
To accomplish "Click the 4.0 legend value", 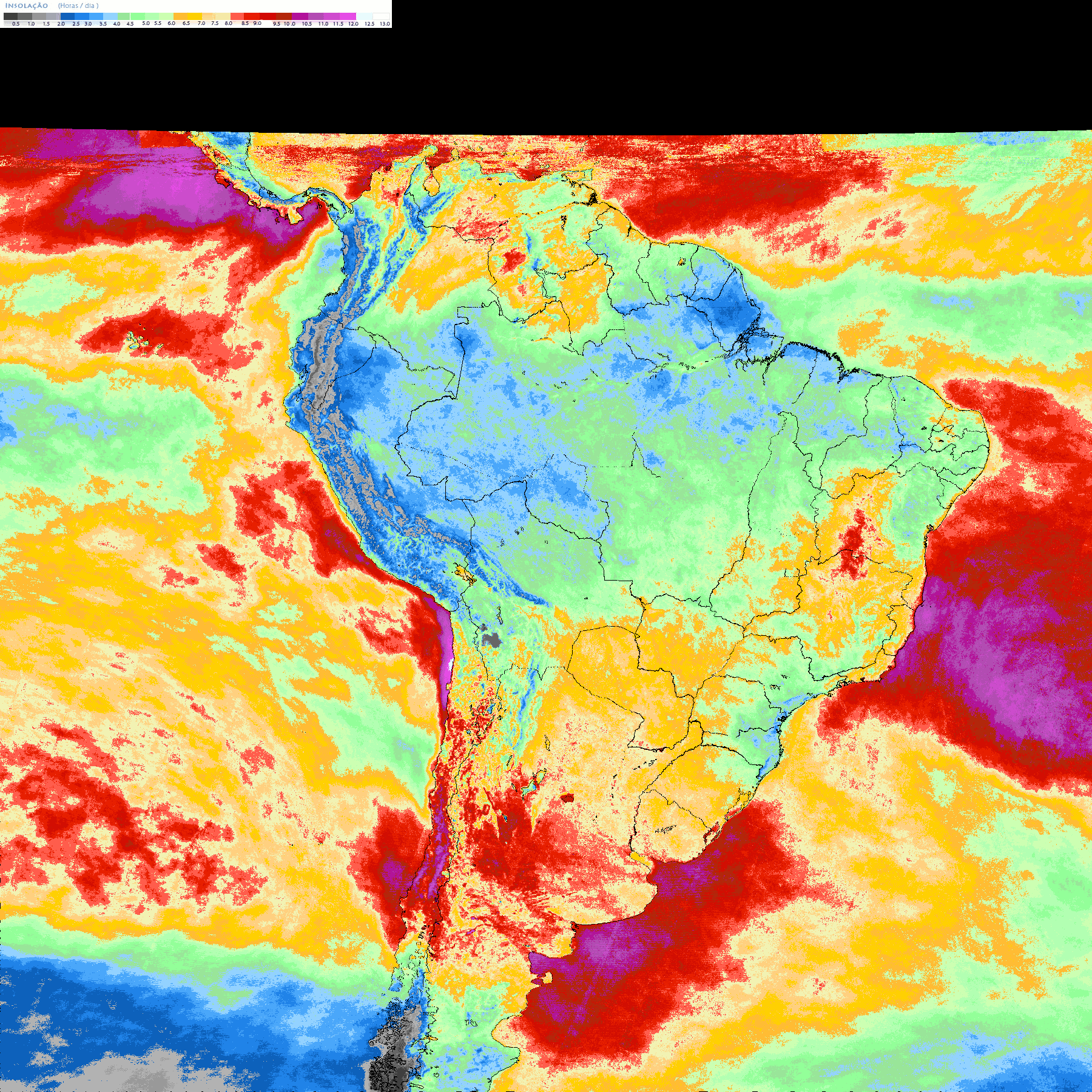I will tap(116, 24).
